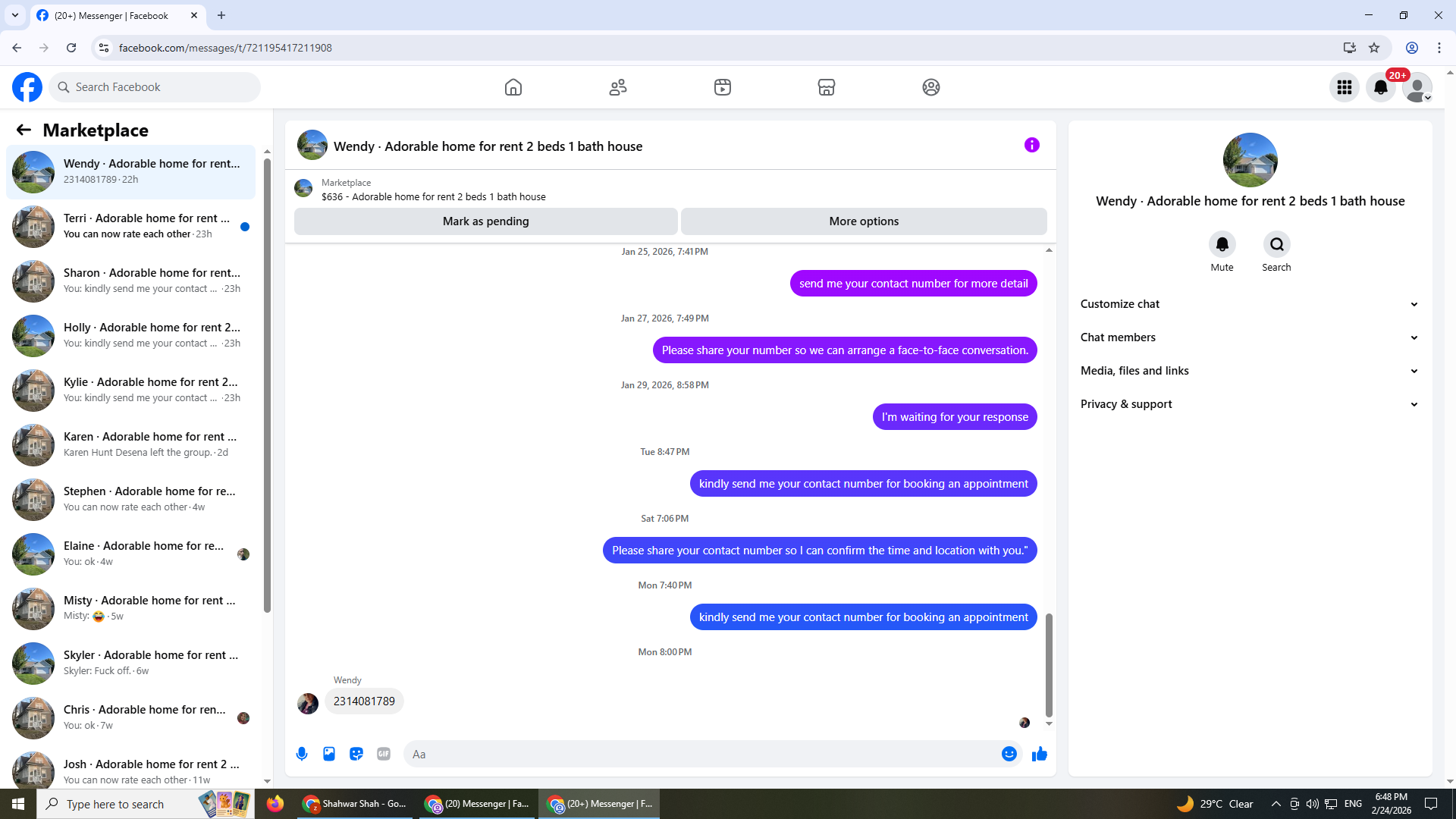The height and width of the screenshot is (819, 1456).
Task: Open the notifications bell
Action: [1380, 87]
